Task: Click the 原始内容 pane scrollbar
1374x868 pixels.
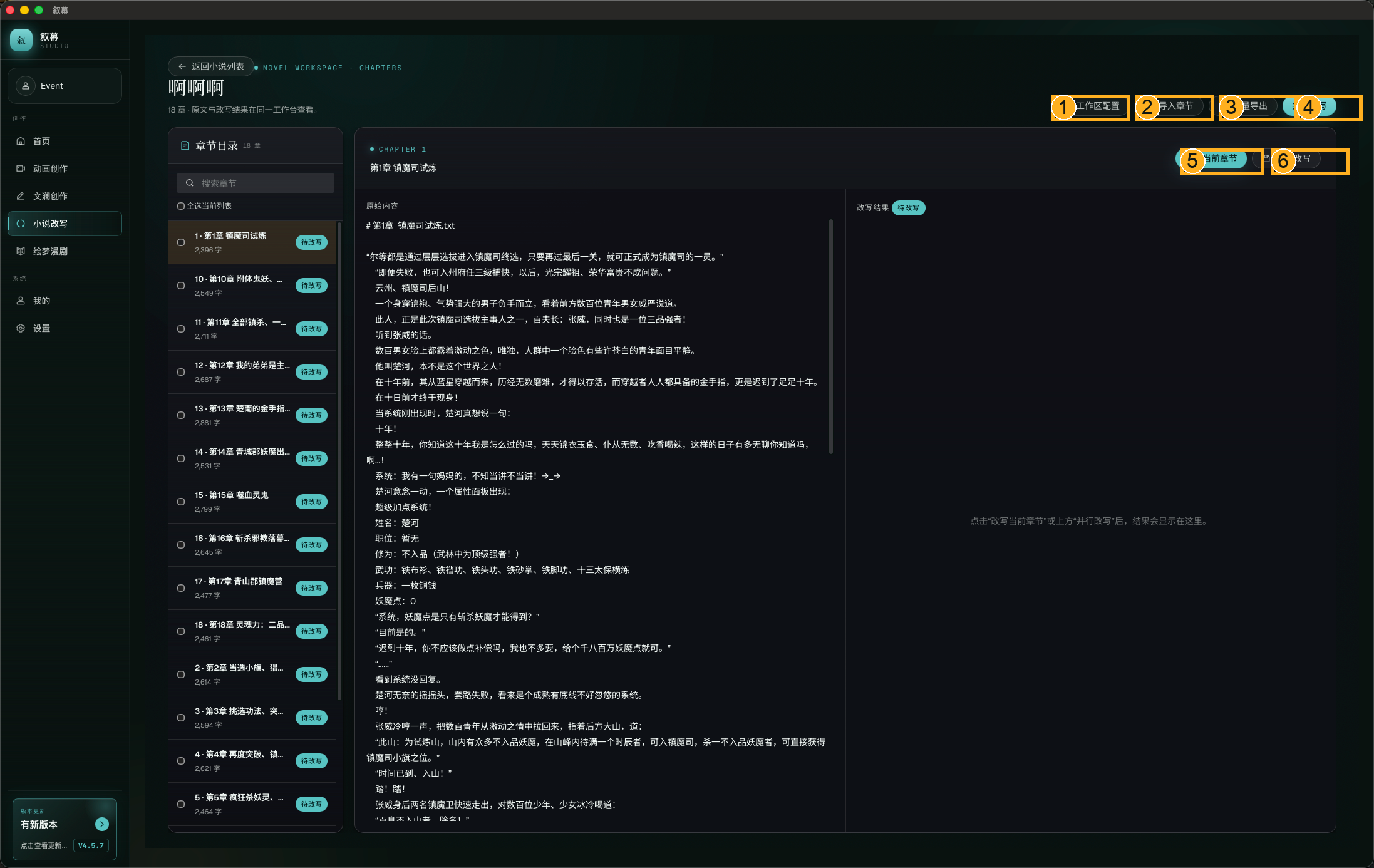Action: click(x=831, y=336)
